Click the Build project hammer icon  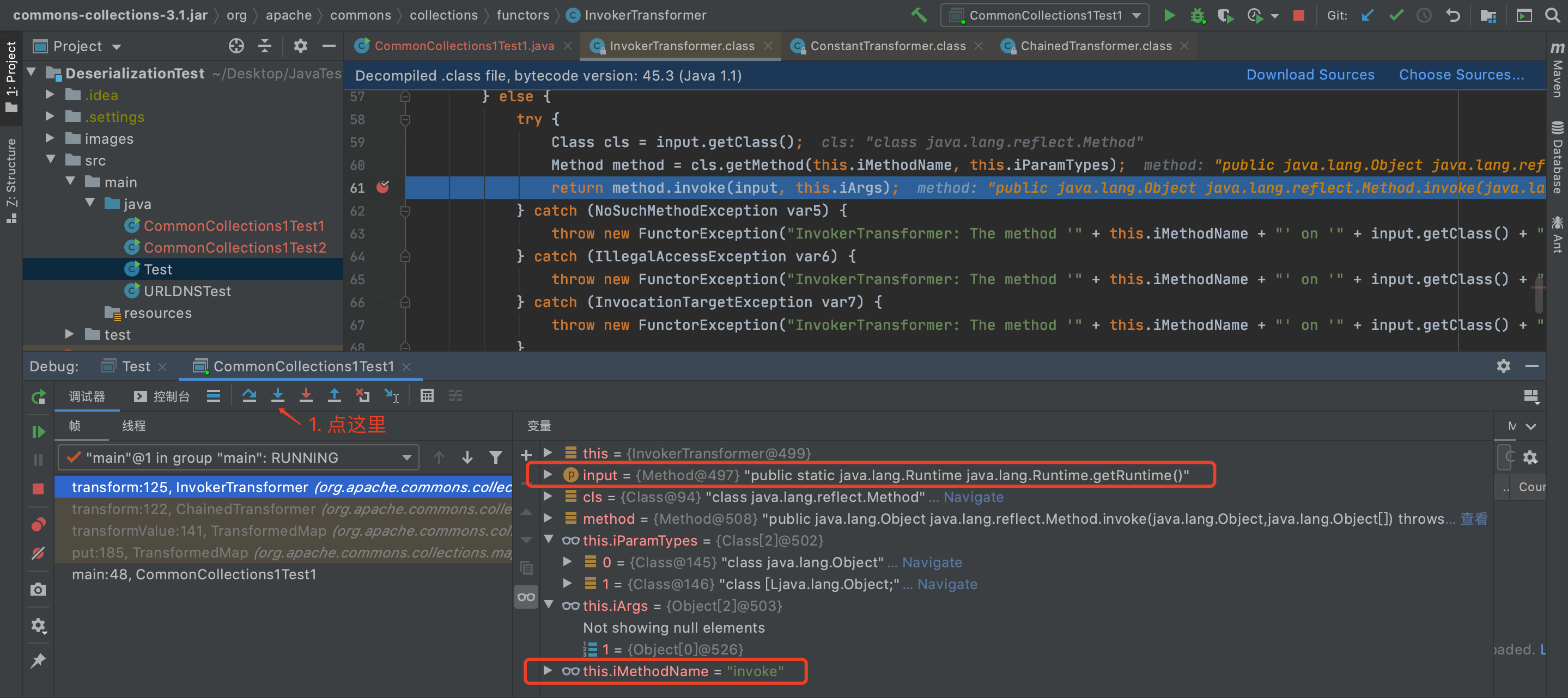pyautogui.click(x=919, y=15)
